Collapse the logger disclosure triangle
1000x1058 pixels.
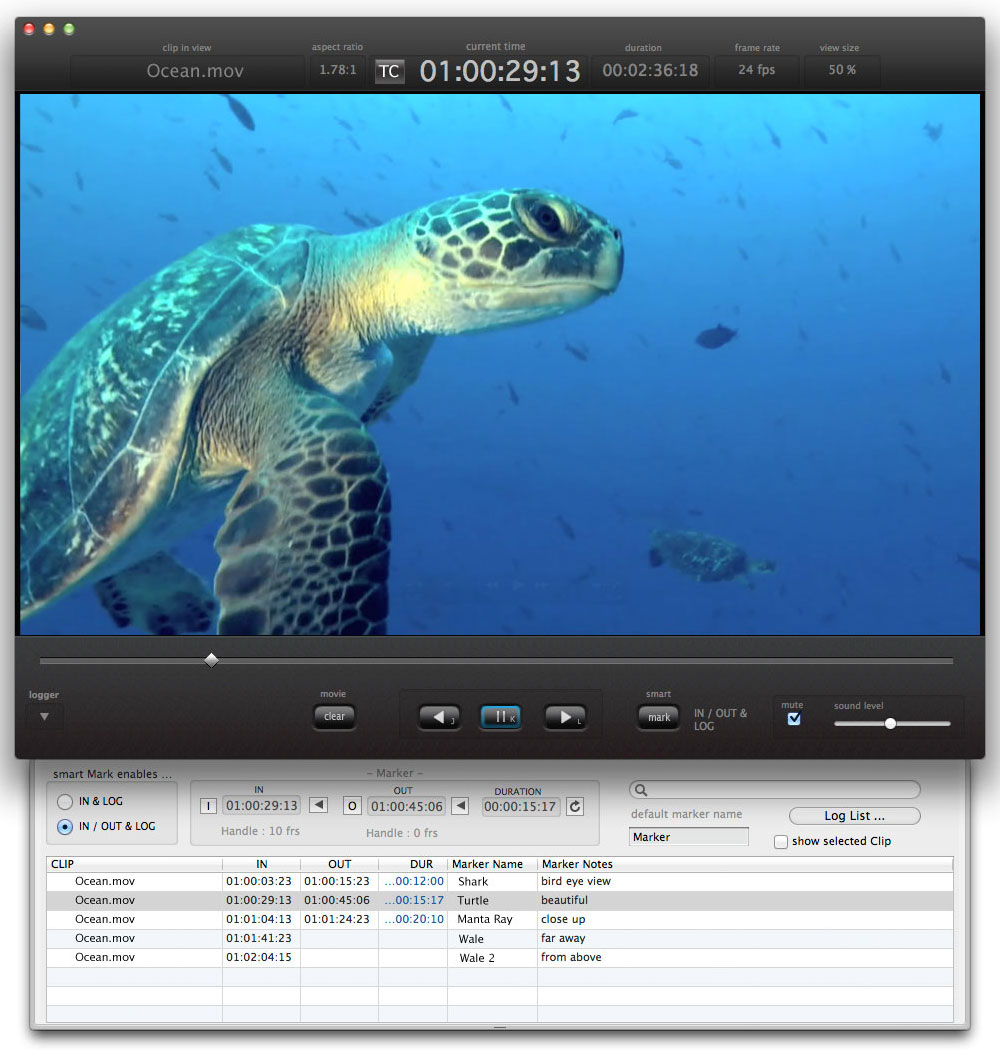pos(44,717)
